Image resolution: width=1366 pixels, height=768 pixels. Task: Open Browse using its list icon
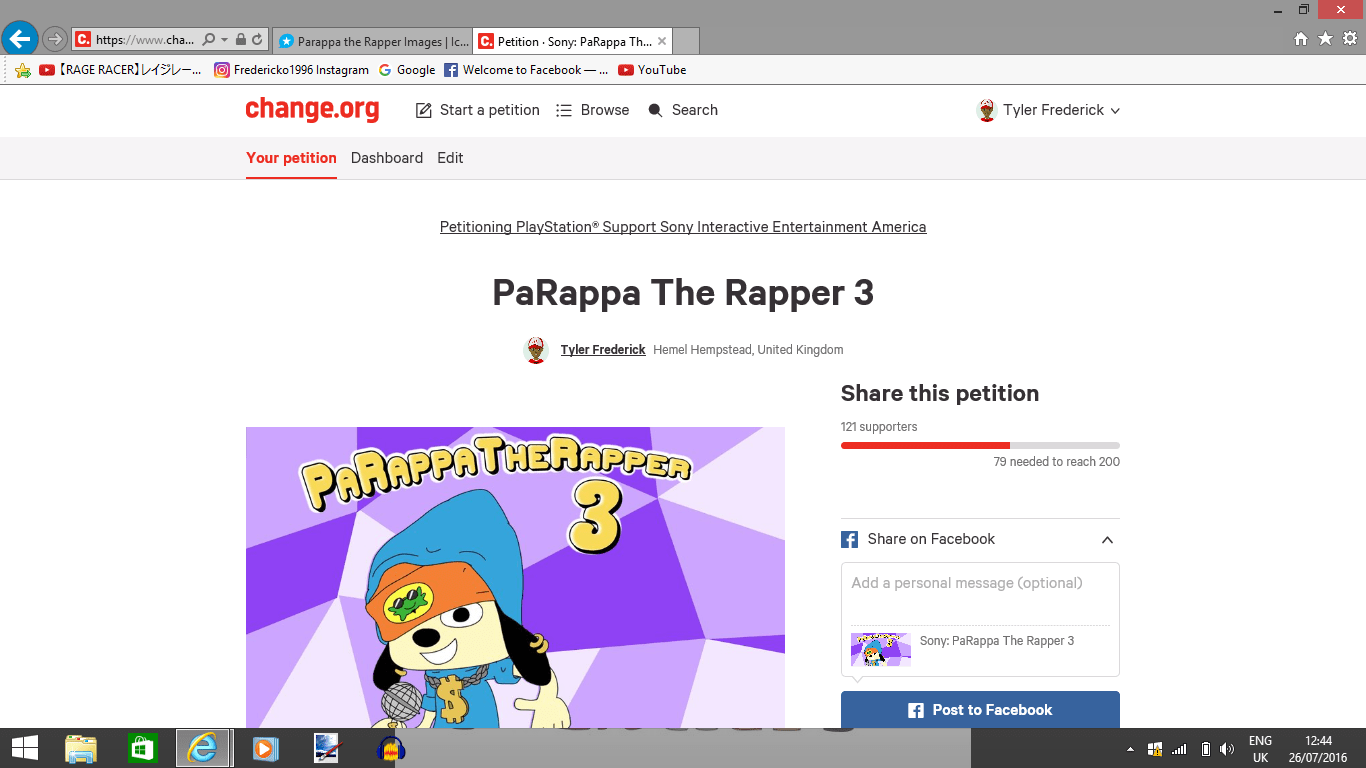565,110
